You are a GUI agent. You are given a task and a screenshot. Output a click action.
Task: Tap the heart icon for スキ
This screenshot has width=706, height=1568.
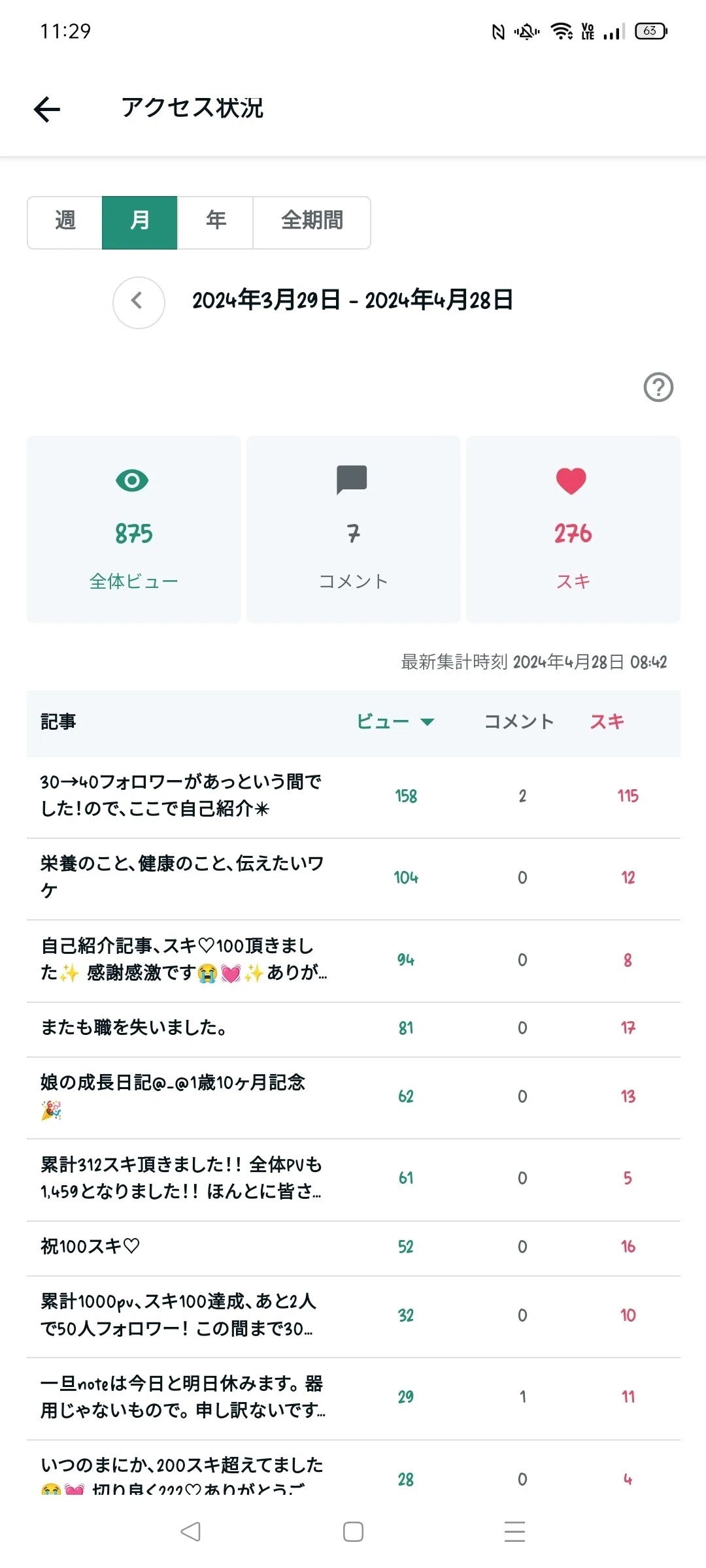571,481
